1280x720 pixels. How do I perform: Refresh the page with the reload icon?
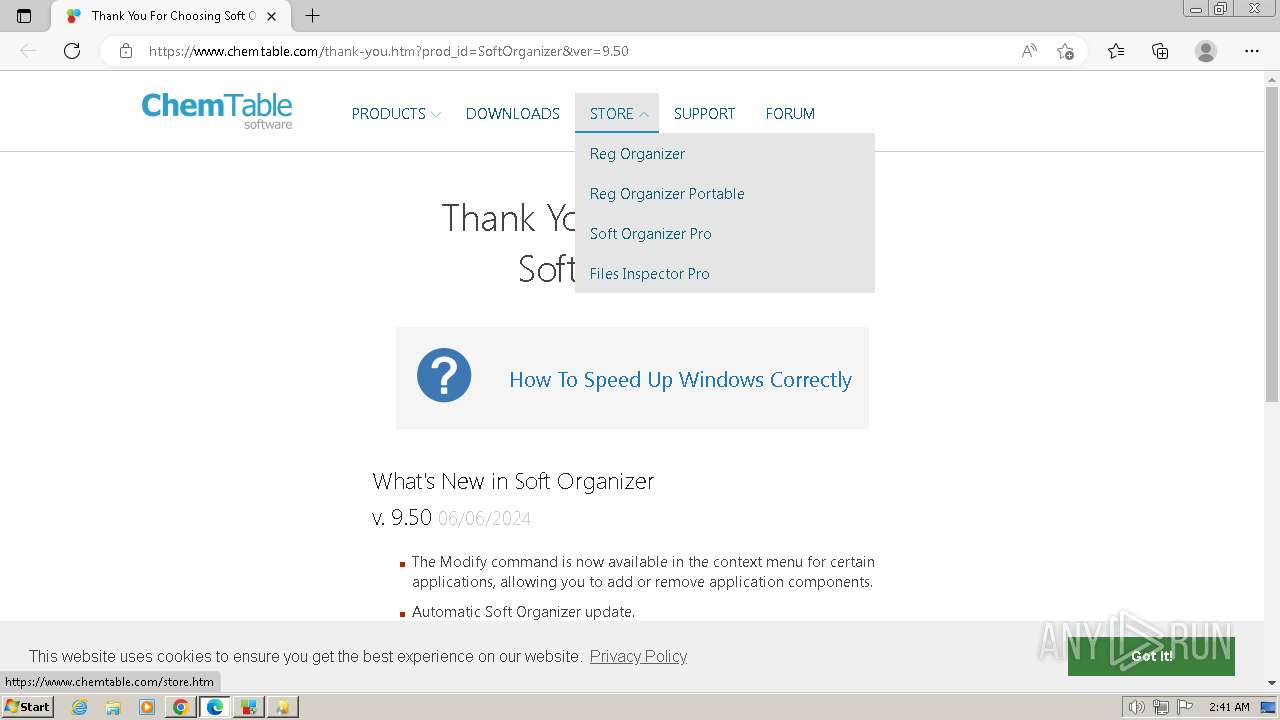72,51
